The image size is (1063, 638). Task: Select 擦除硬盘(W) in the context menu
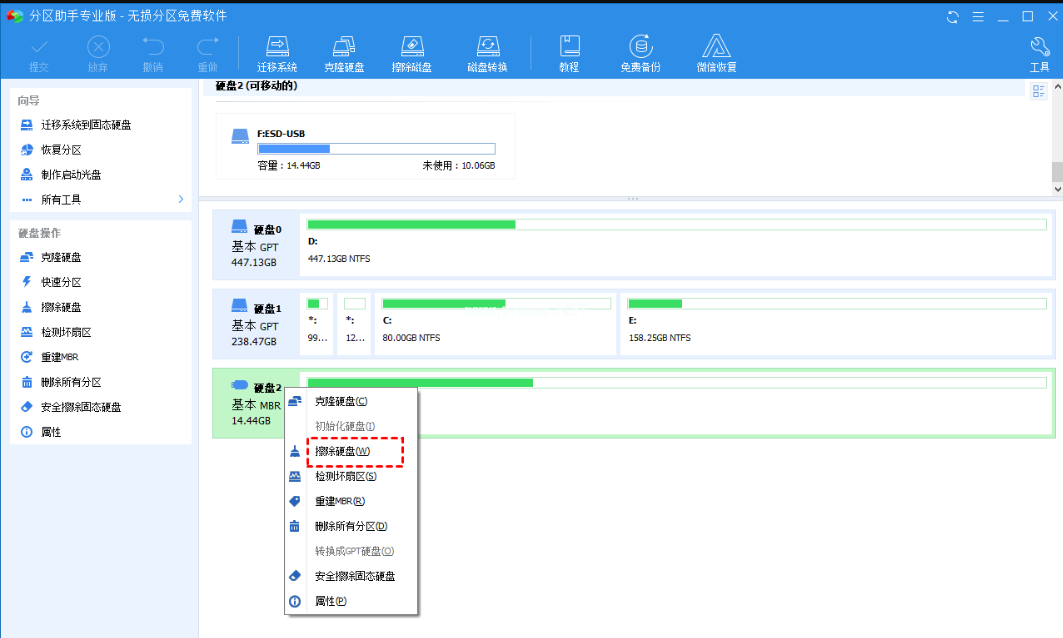pos(342,451)
